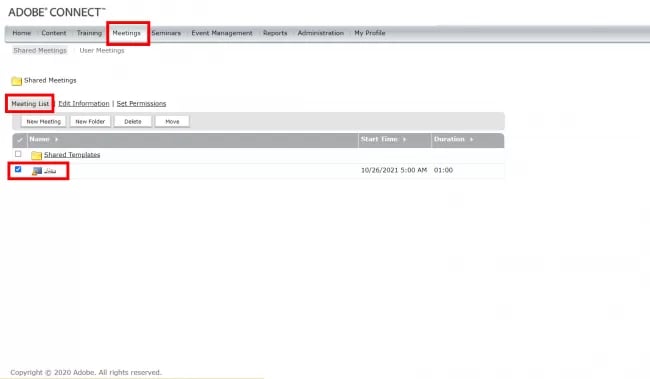Uncheck the selected meeting row checkbox
Viewport: 650px width, 379px height.
point(18,169)
